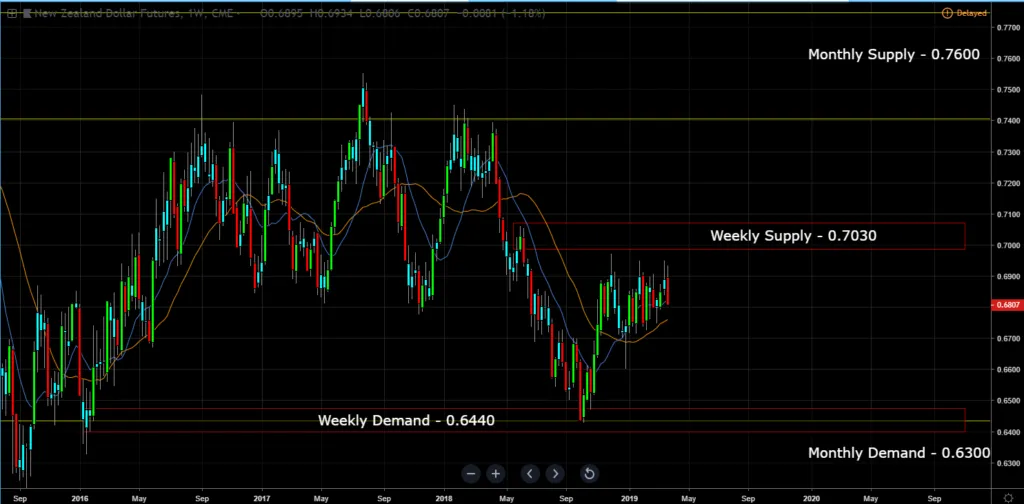The width and height of the screenshot is (1024, 504).
Task: Click the zoom in plus button
Action: [496, 473]
